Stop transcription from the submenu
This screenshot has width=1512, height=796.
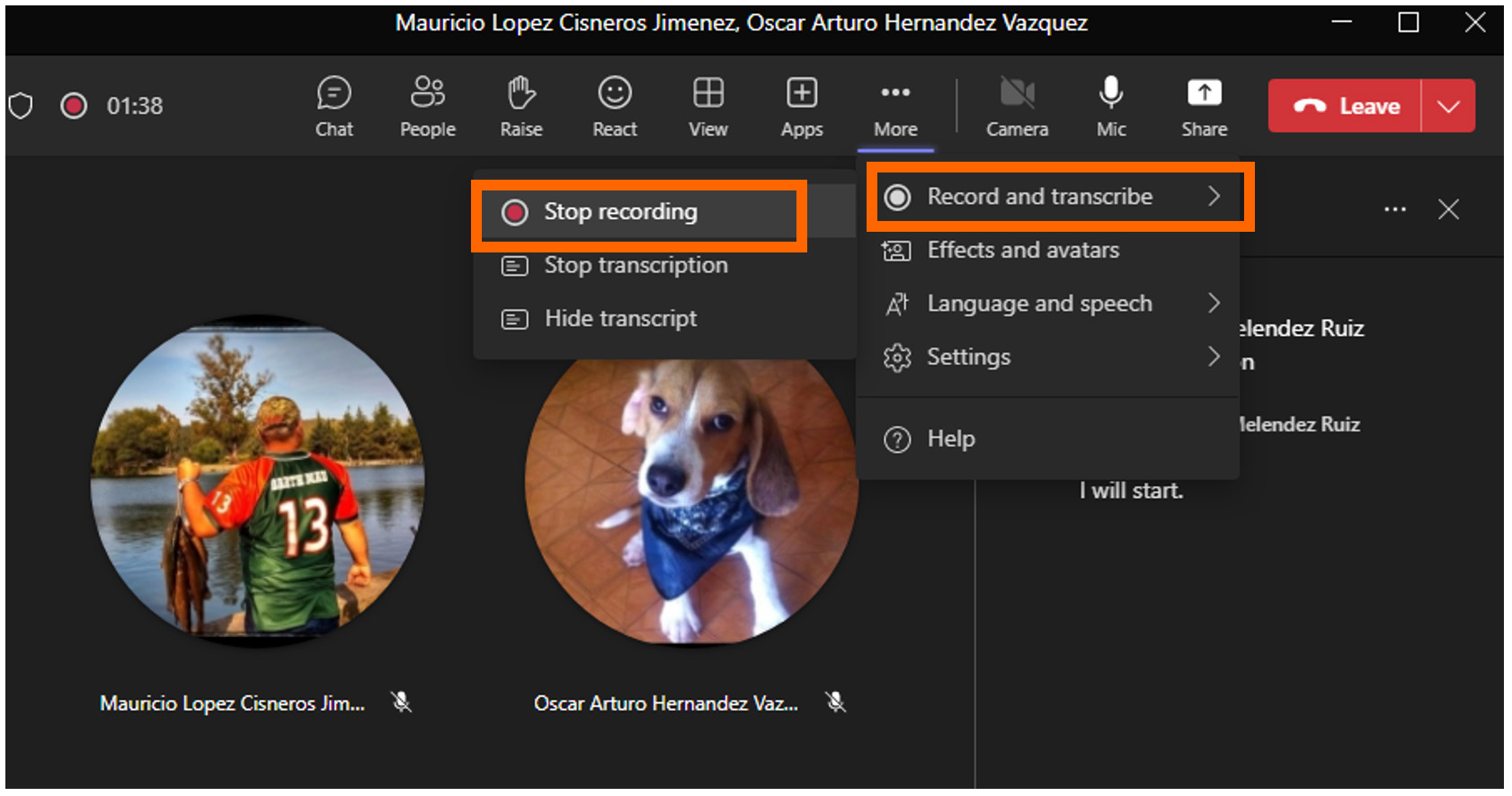point(635,265)
